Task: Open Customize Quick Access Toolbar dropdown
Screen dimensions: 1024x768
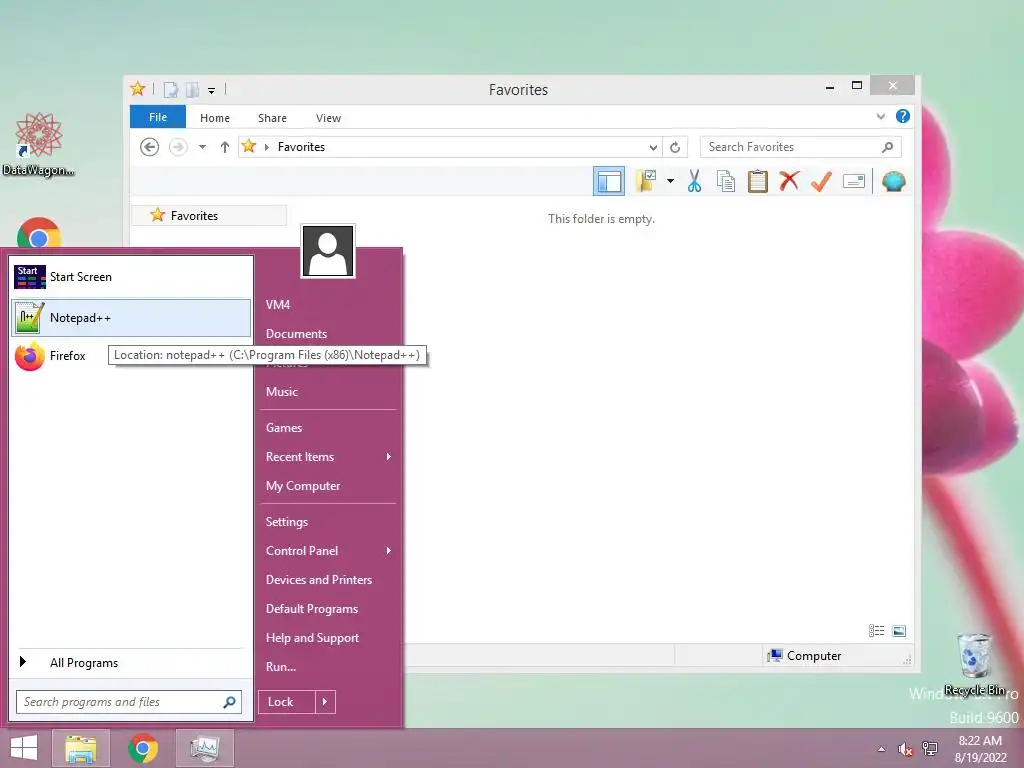Action: tap(212, 90)
